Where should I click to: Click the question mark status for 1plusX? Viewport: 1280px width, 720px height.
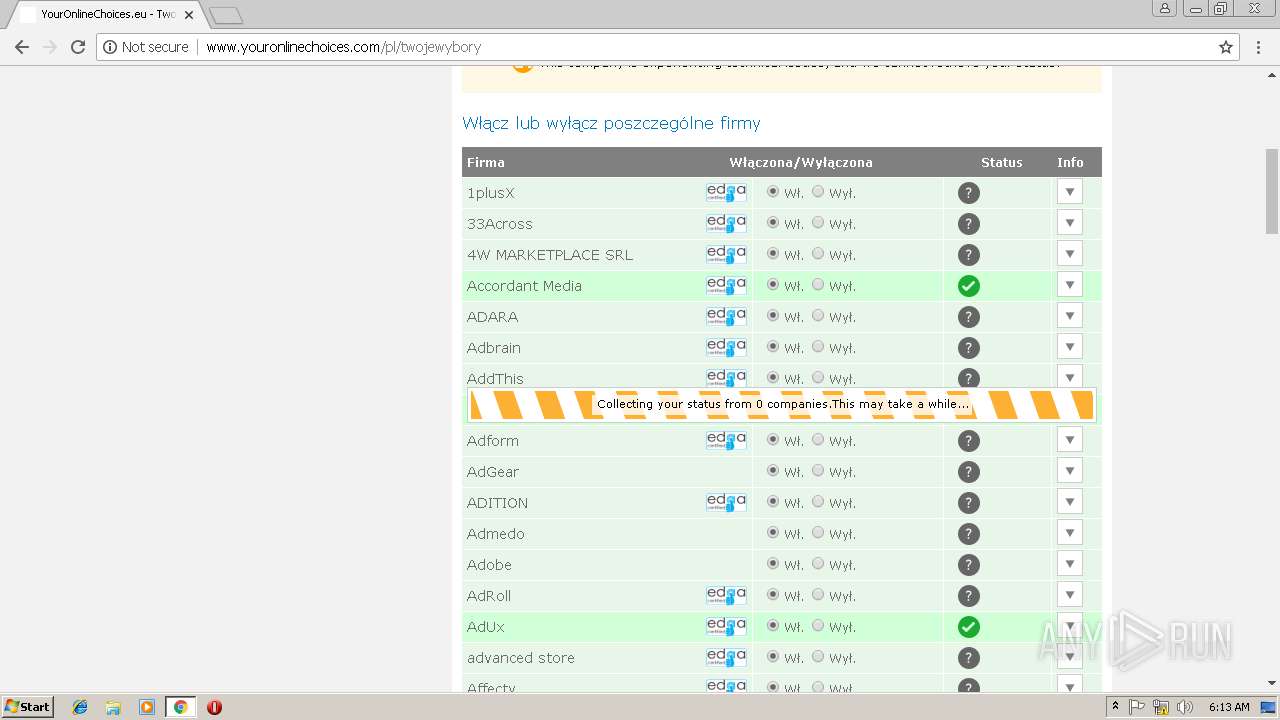point(968,193)
